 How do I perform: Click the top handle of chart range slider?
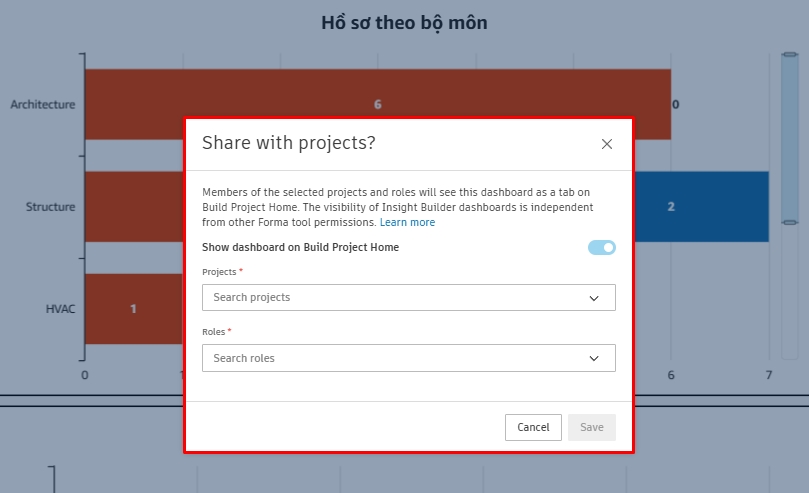pyautogui.click(x=790, y=54)
